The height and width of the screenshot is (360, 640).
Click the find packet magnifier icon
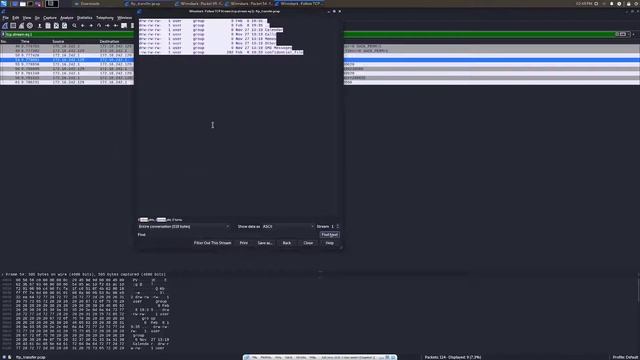(74, 26)
